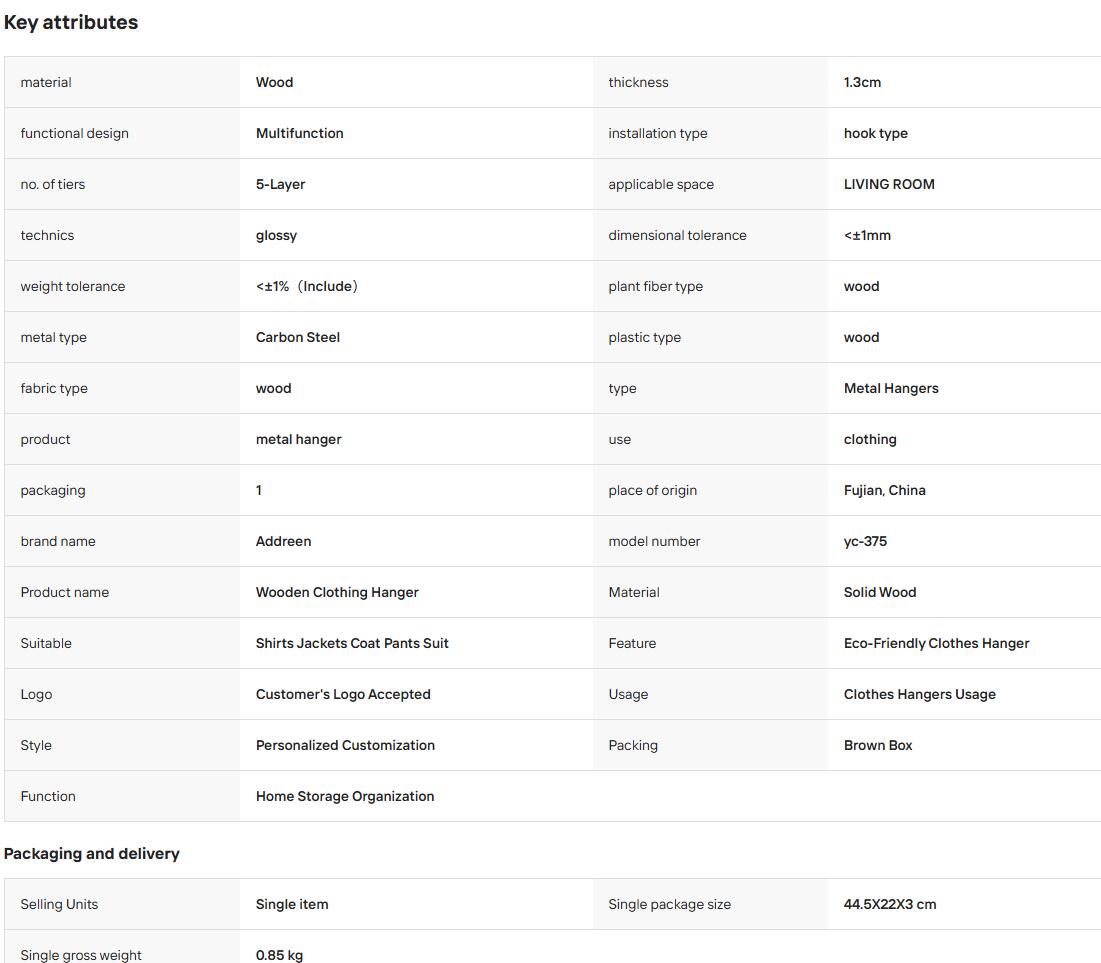Click Customer's Logo Accepted value
The image size is (1101, 963).
343,695
